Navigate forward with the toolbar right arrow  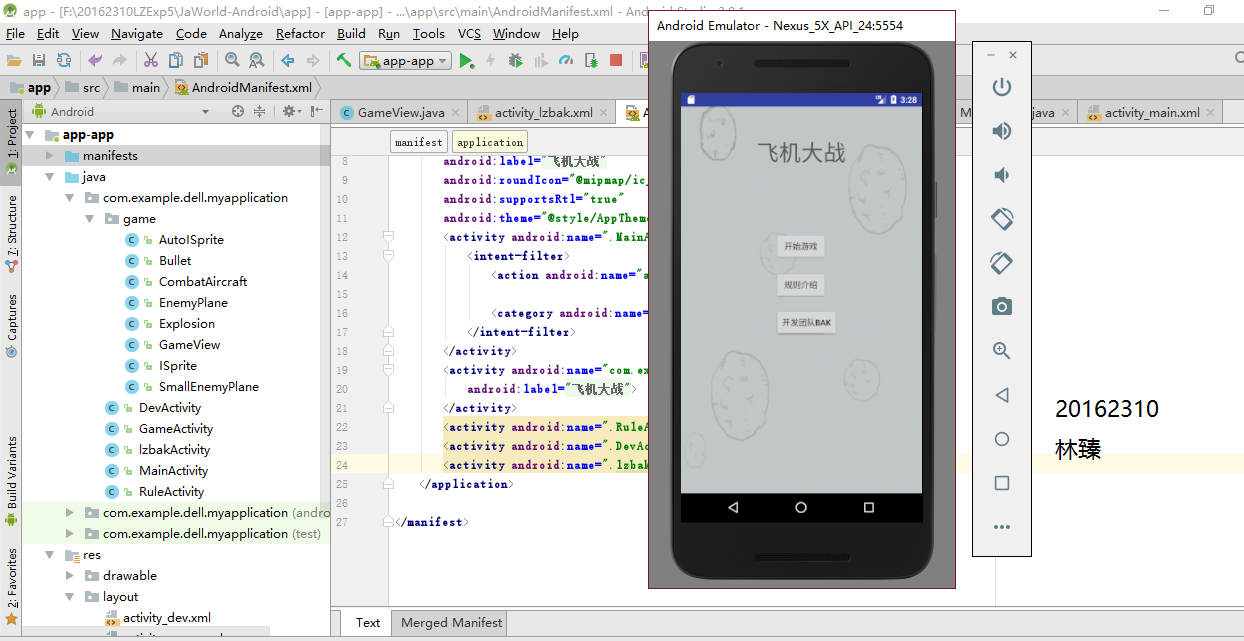click(313, 60)
